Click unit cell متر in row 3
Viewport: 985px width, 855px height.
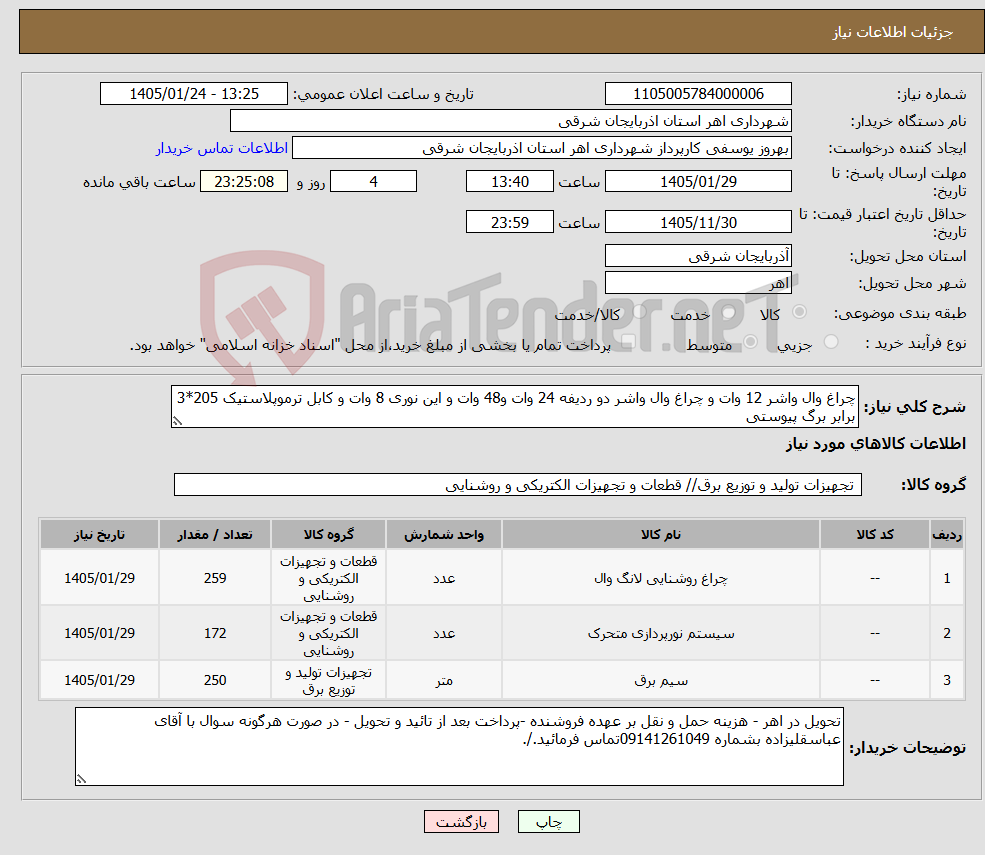444,680
